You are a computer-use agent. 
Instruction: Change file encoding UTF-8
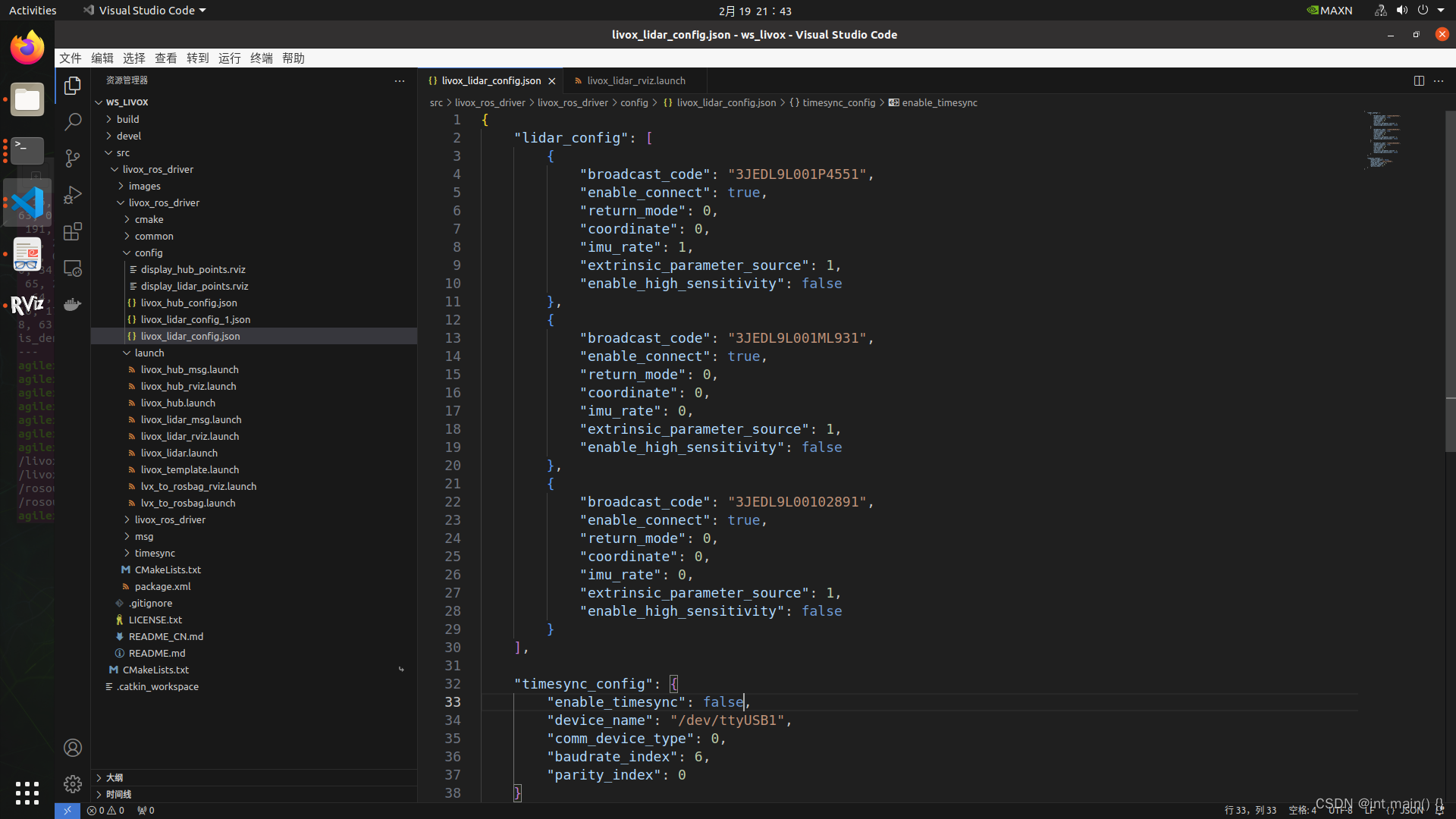tap(1340, 810)
